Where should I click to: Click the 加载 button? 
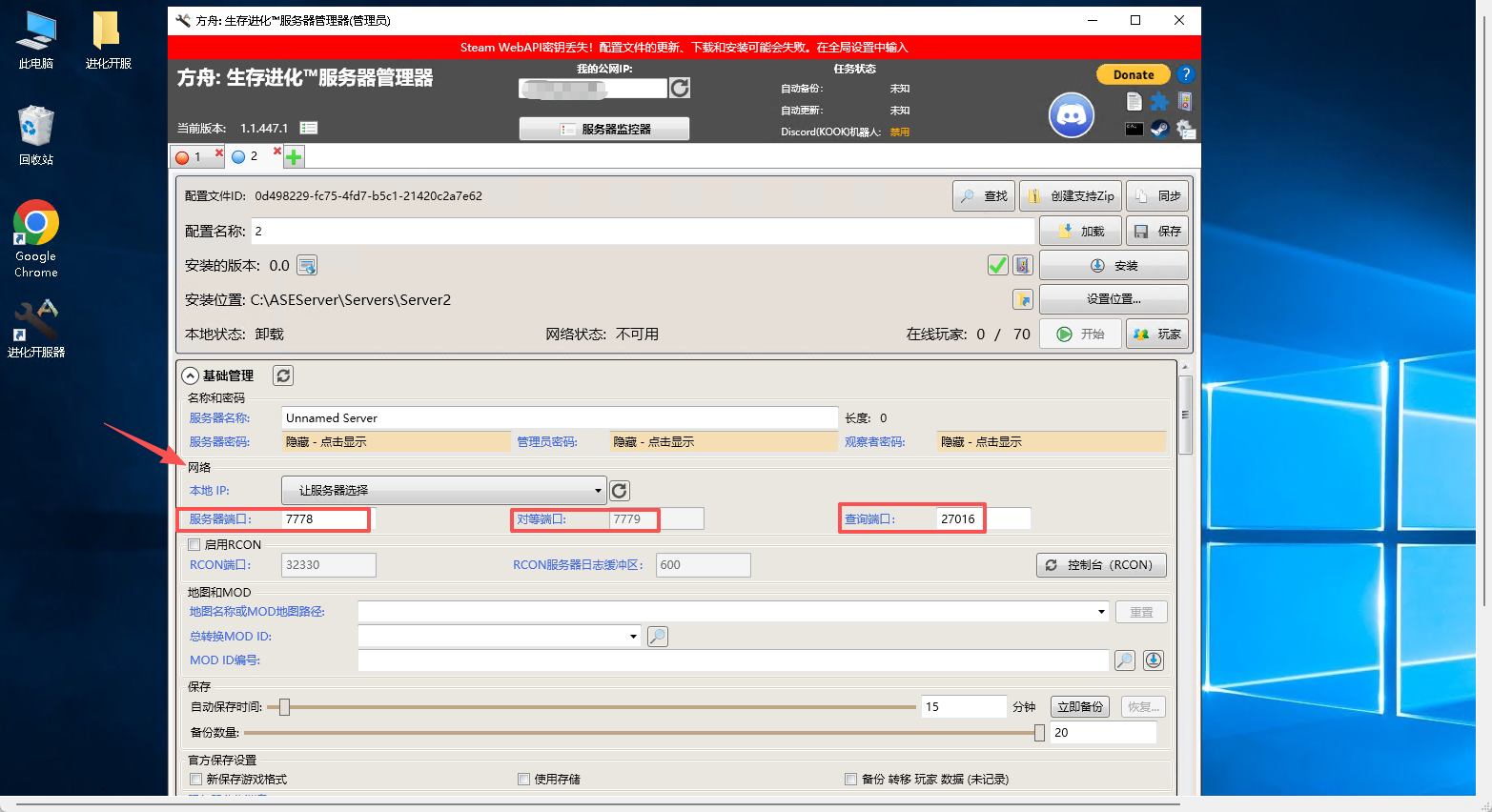click(1080, 231)
